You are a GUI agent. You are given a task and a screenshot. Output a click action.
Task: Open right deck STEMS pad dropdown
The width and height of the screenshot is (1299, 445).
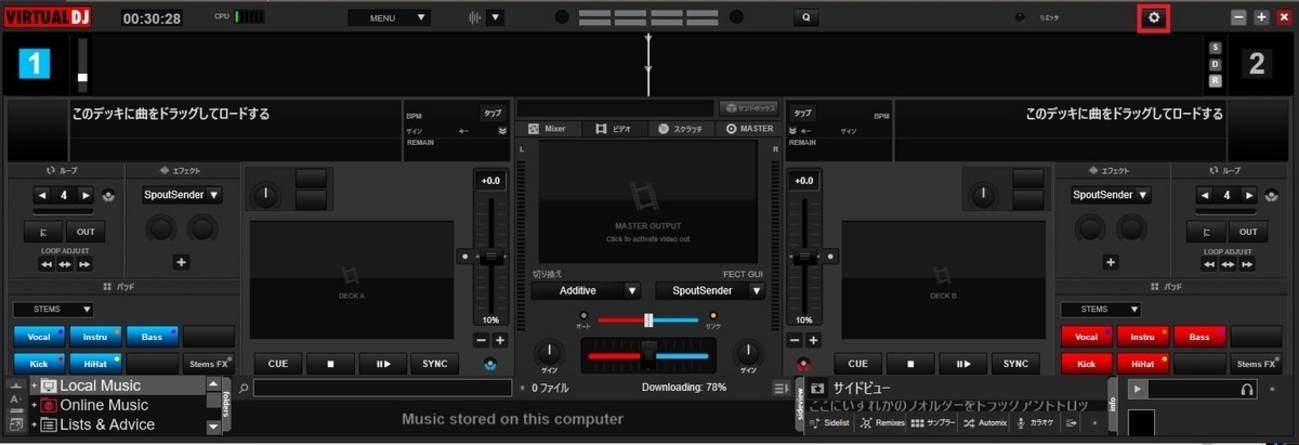[x=1101, y=310]
